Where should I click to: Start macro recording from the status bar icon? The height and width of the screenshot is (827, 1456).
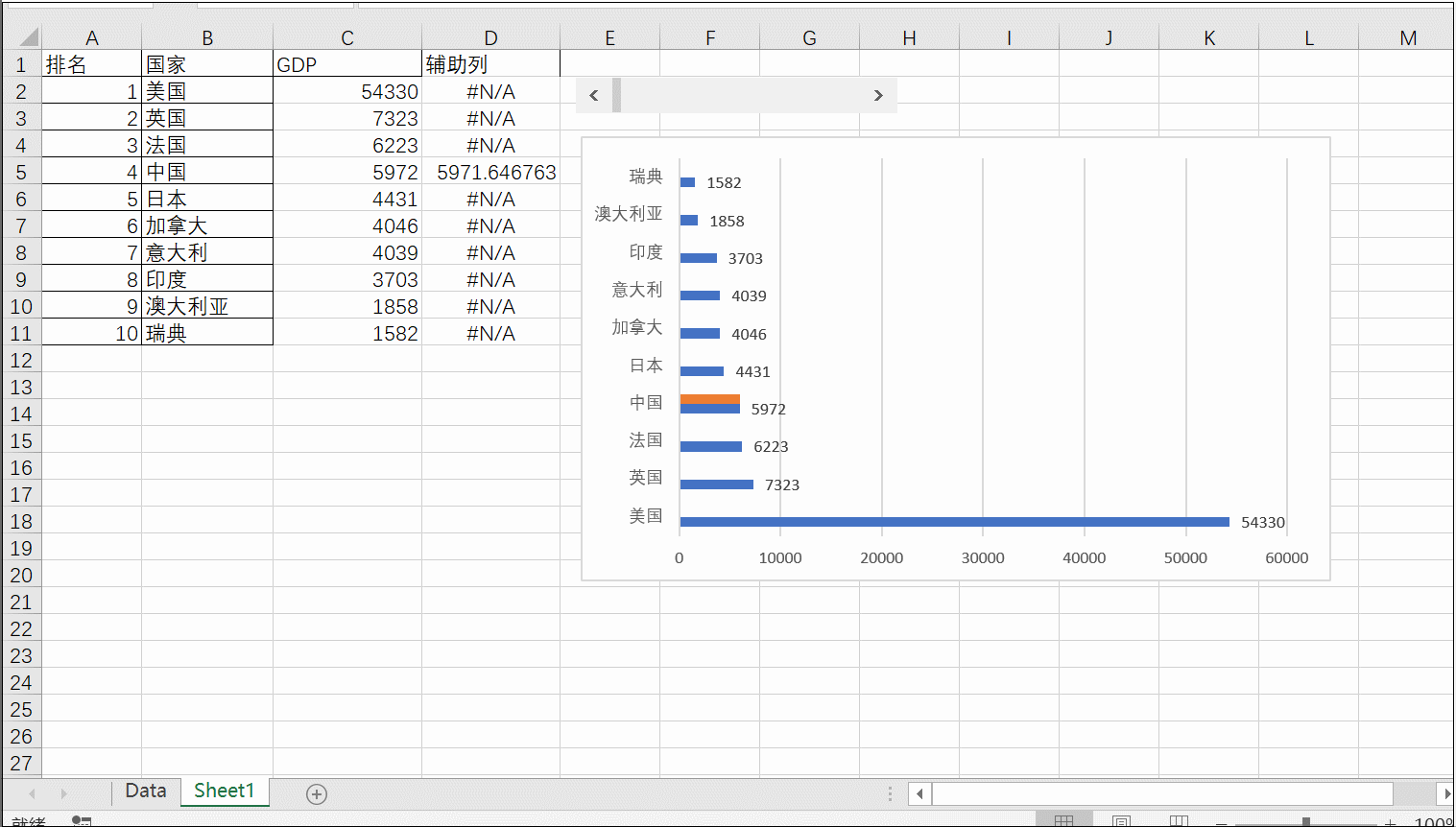pos(82,820)
